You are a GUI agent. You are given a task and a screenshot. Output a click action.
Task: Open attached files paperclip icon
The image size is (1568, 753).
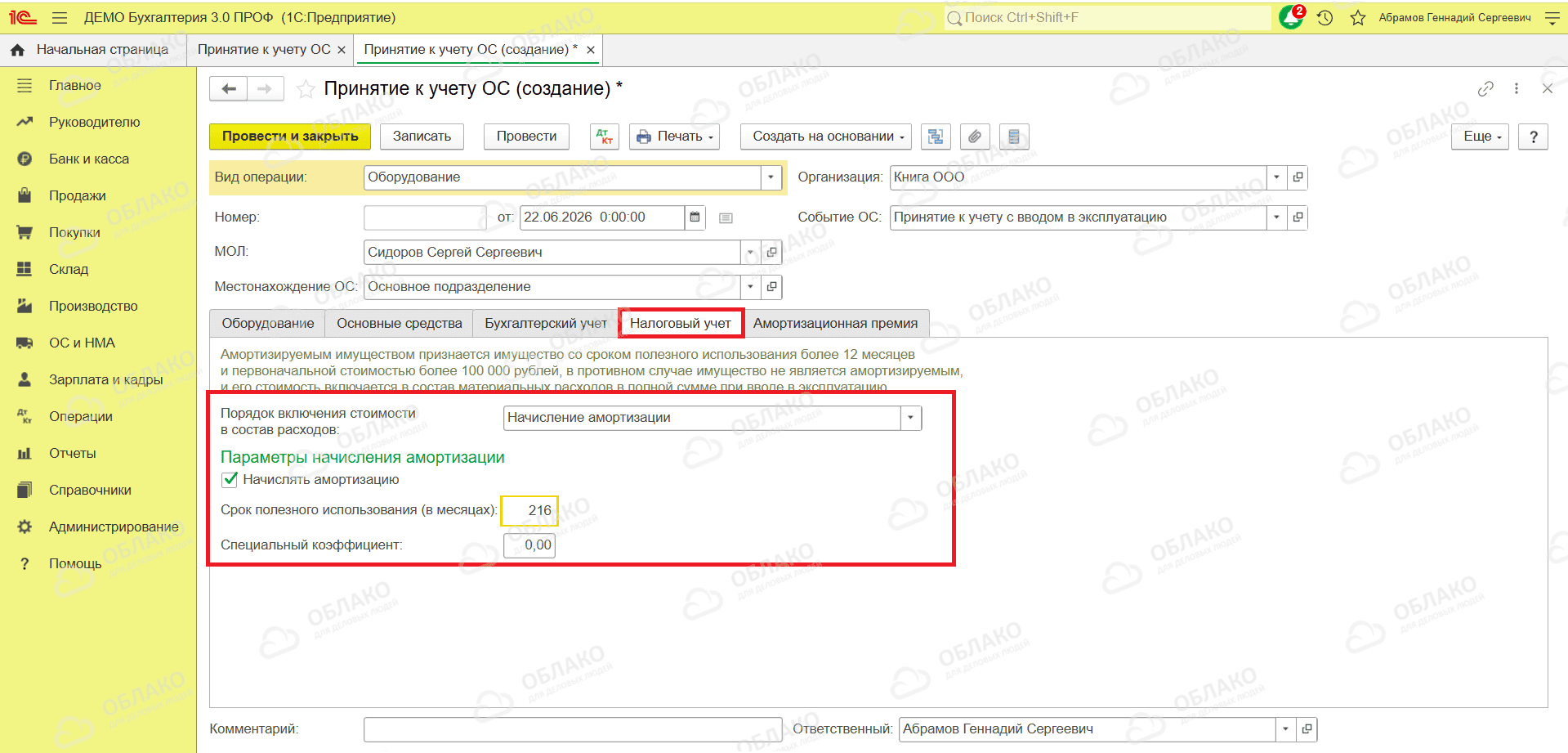tap(975, 137)
